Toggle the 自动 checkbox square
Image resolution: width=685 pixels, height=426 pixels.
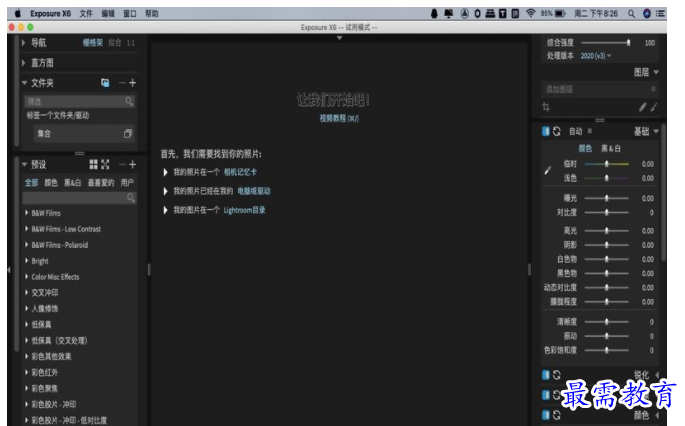pos(590,131)
